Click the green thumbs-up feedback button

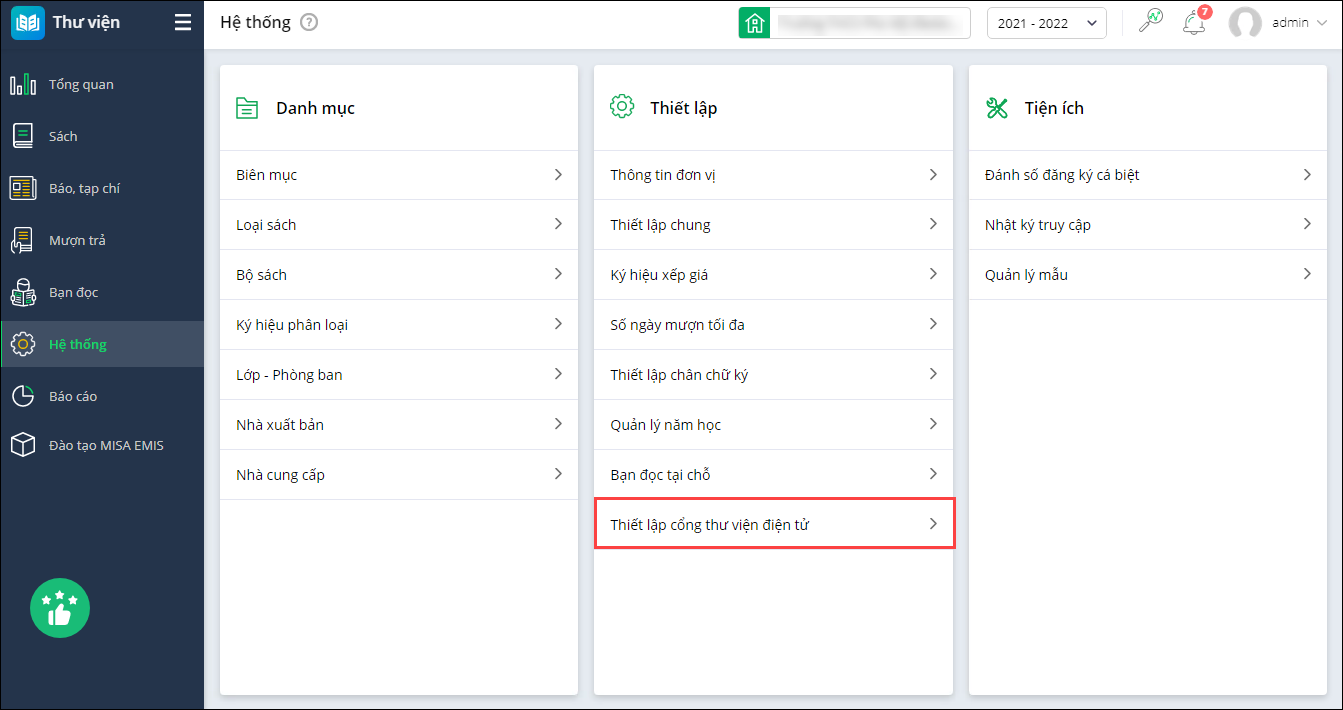60,607
